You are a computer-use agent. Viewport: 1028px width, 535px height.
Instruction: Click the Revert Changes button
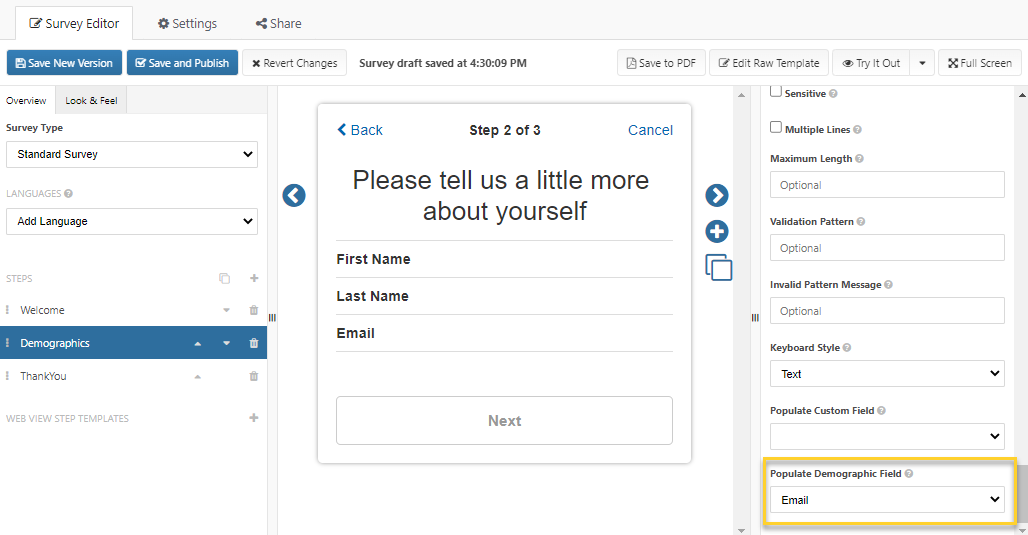[x=294, y=63]
